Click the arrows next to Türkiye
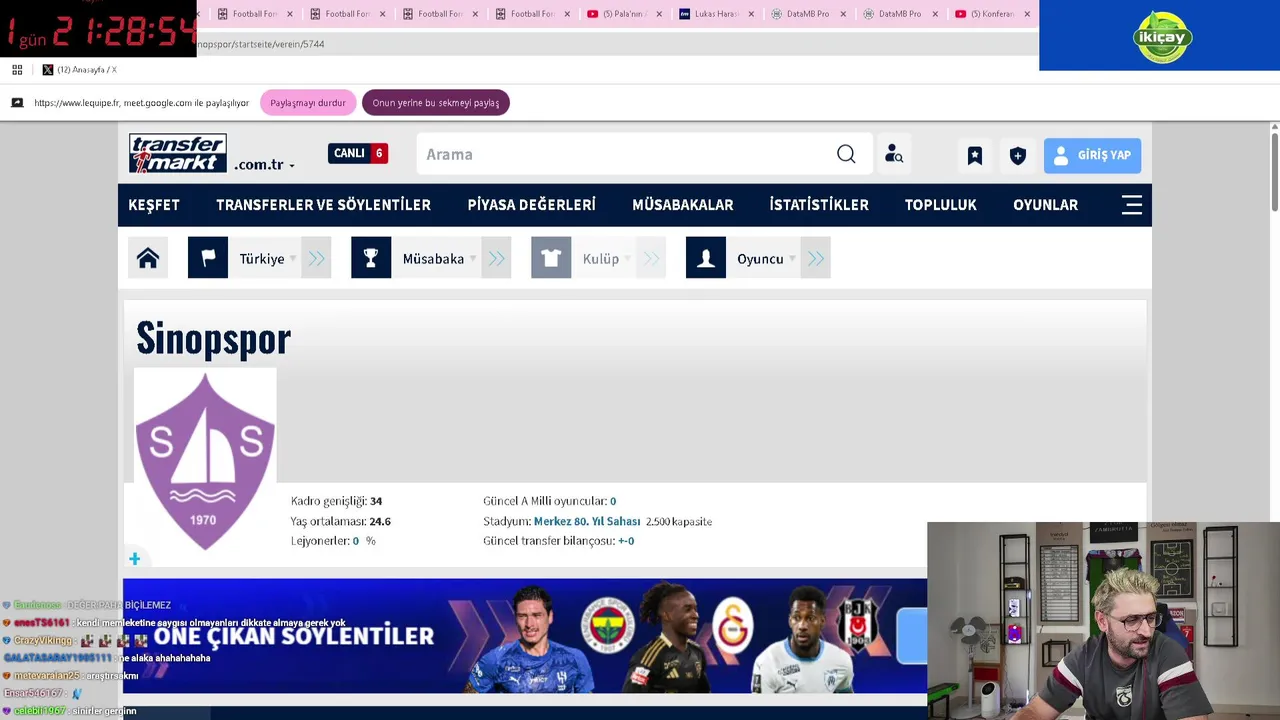Viewport: 1280px width, 720px height. pyautogui.click(x=316, y=258)
